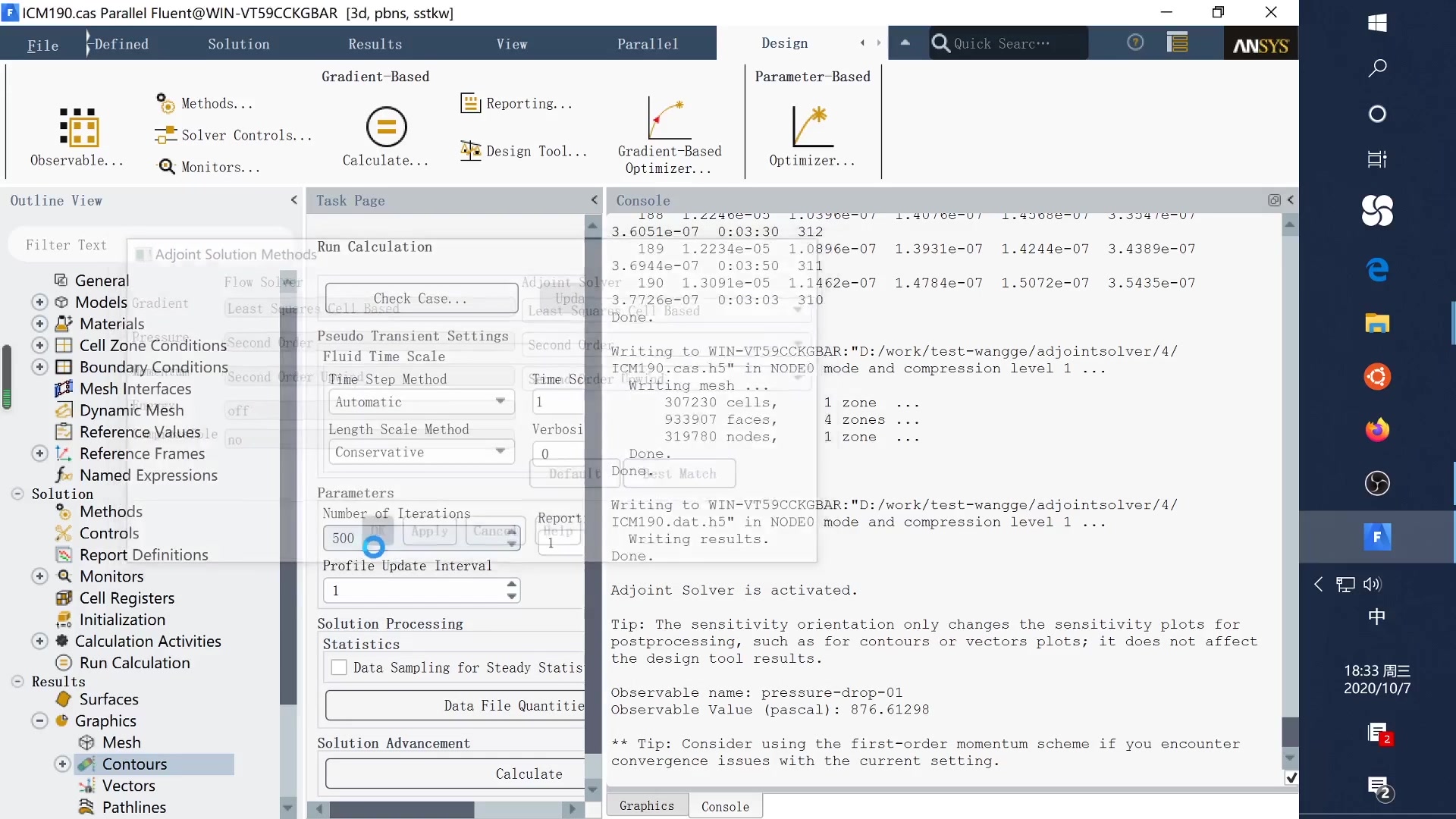The height and width of the screenshot is (819, 1456).
Task: Open the Observable icon in ribbon
Action: click(78, 127)
